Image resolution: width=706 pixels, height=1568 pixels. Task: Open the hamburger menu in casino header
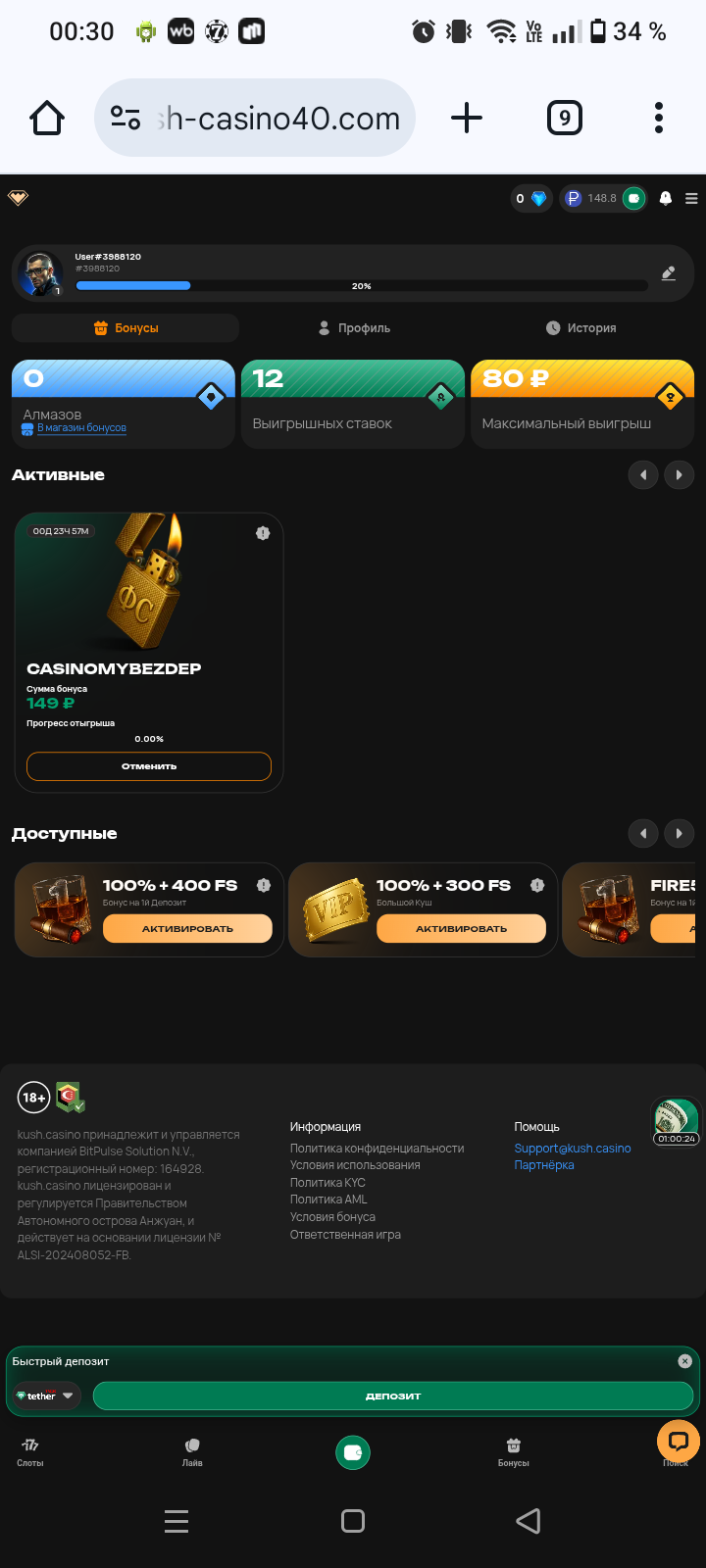(691, 198)
